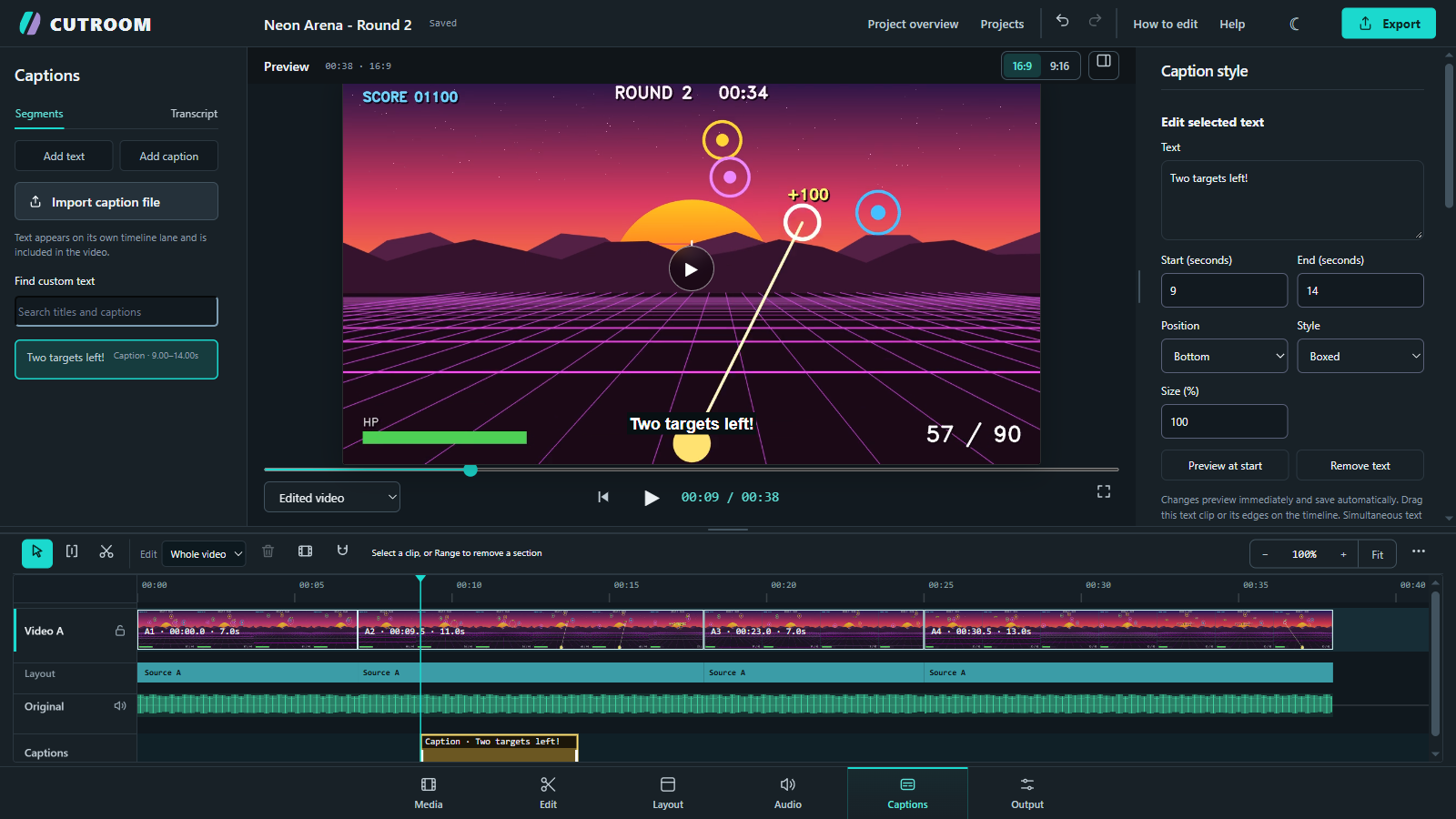Click the Export button
The height and width of the screenshot is (819, 1456).
tap(1389, 24)
